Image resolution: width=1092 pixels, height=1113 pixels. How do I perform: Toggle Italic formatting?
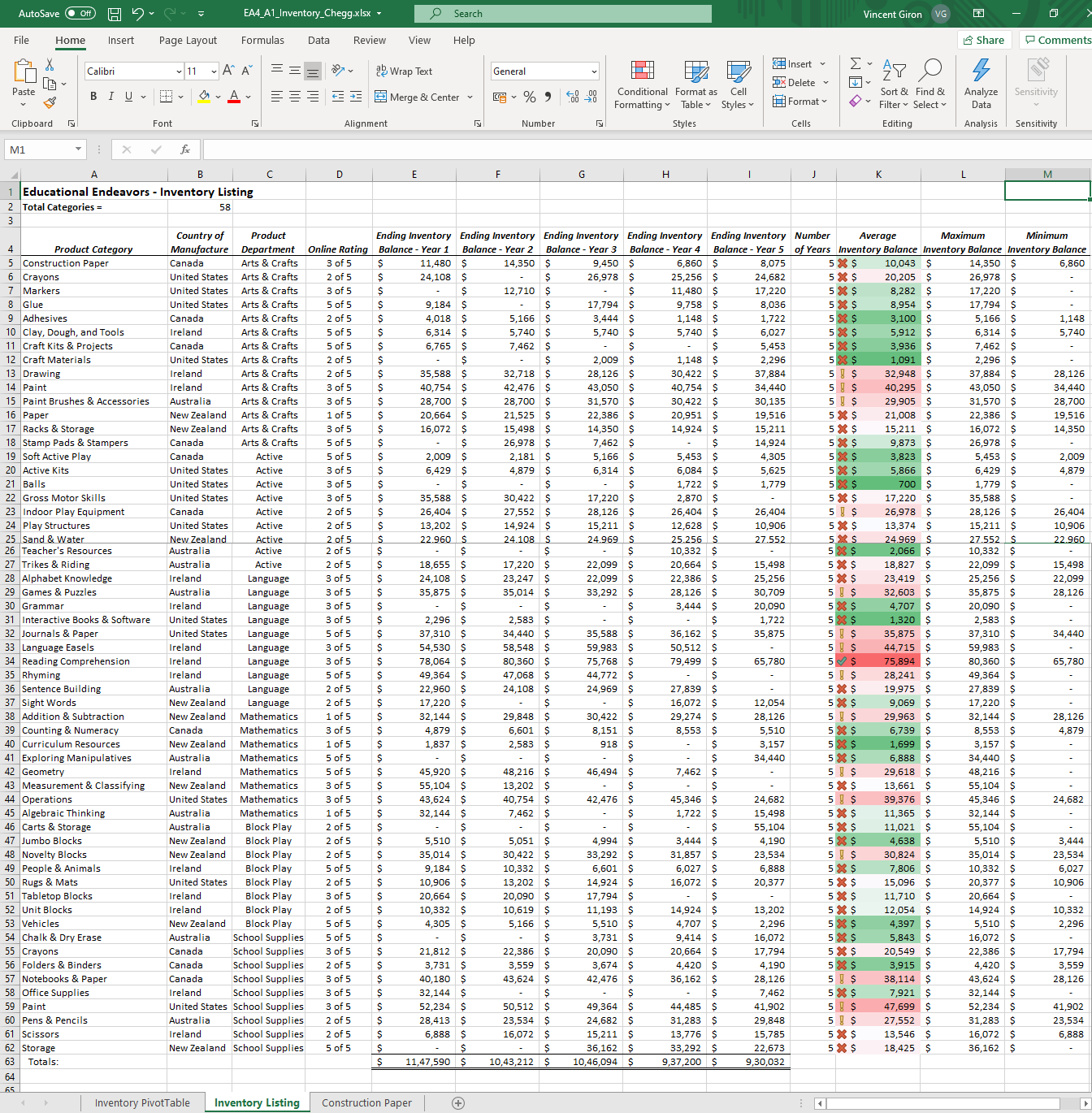(111, 97)
